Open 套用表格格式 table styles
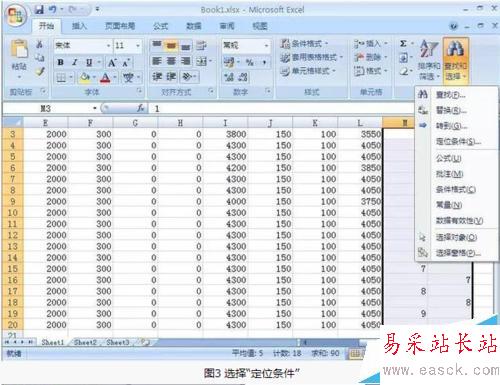 coord(311,57)
